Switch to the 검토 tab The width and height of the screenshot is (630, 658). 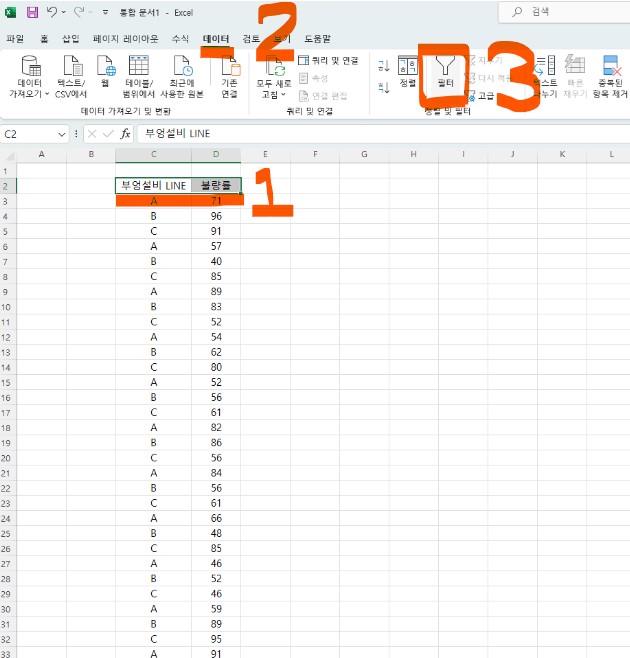click(x=251, y=39)
